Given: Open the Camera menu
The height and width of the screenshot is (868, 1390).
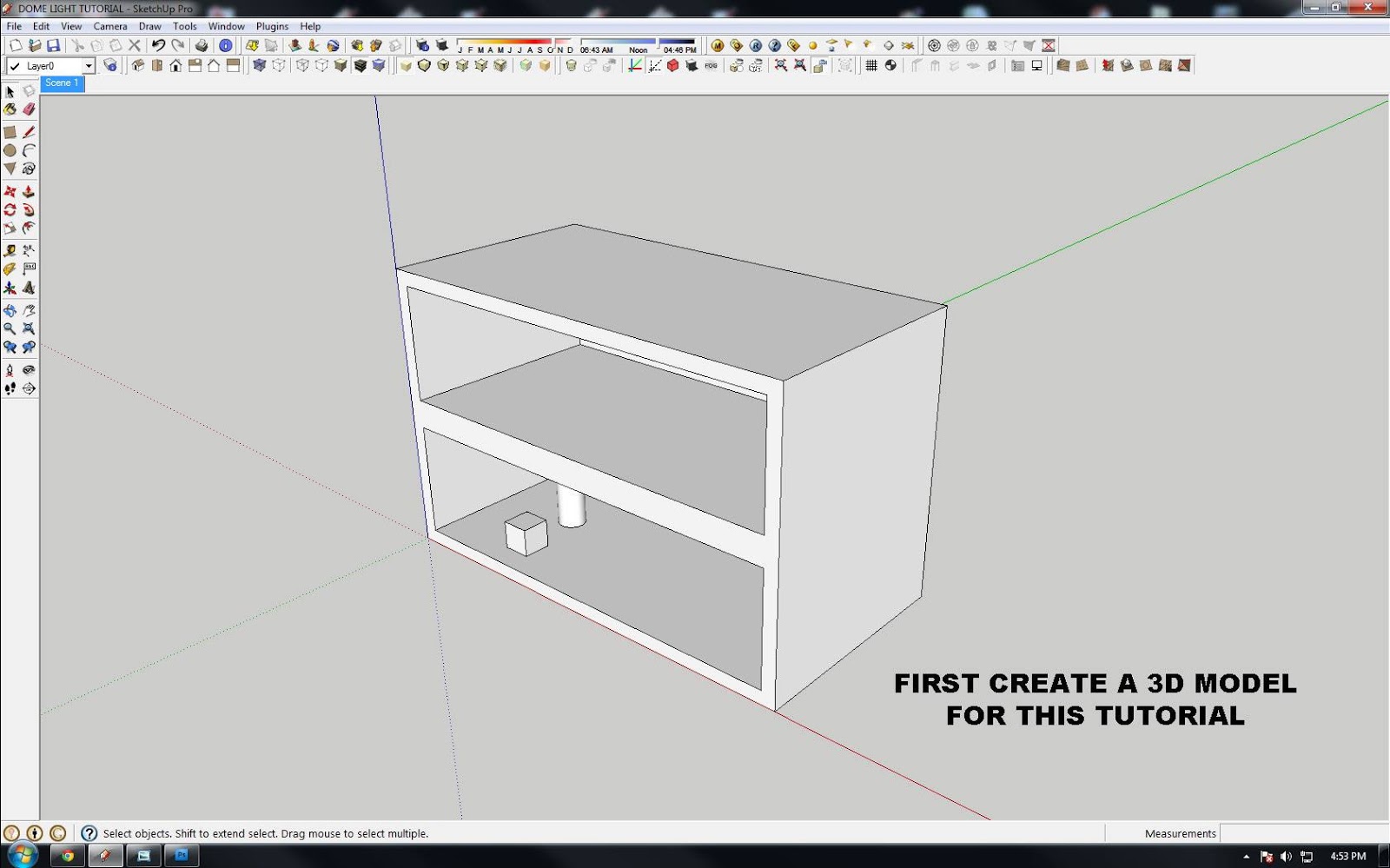Looking at the screenshot, I should pos(109,26).
